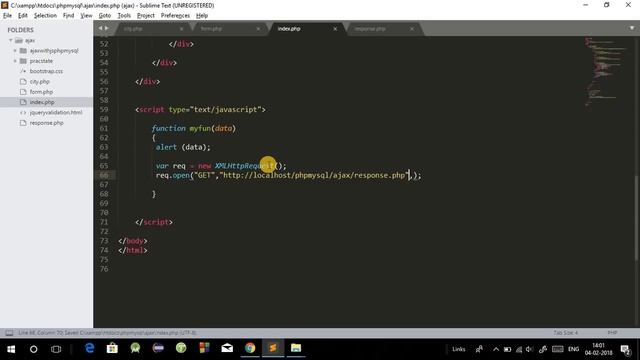The height and width of the screenshot is (360, 640).
Task: Open the touch keyboard tray icon
Action: 558,349
